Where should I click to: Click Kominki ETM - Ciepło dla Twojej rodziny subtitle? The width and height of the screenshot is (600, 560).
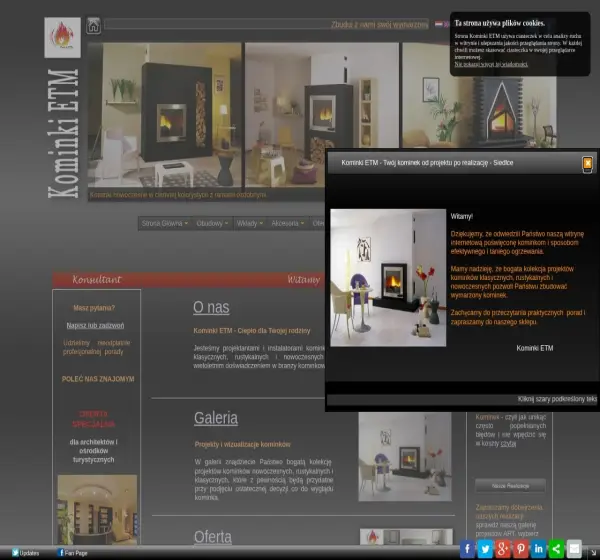[252, 331]
